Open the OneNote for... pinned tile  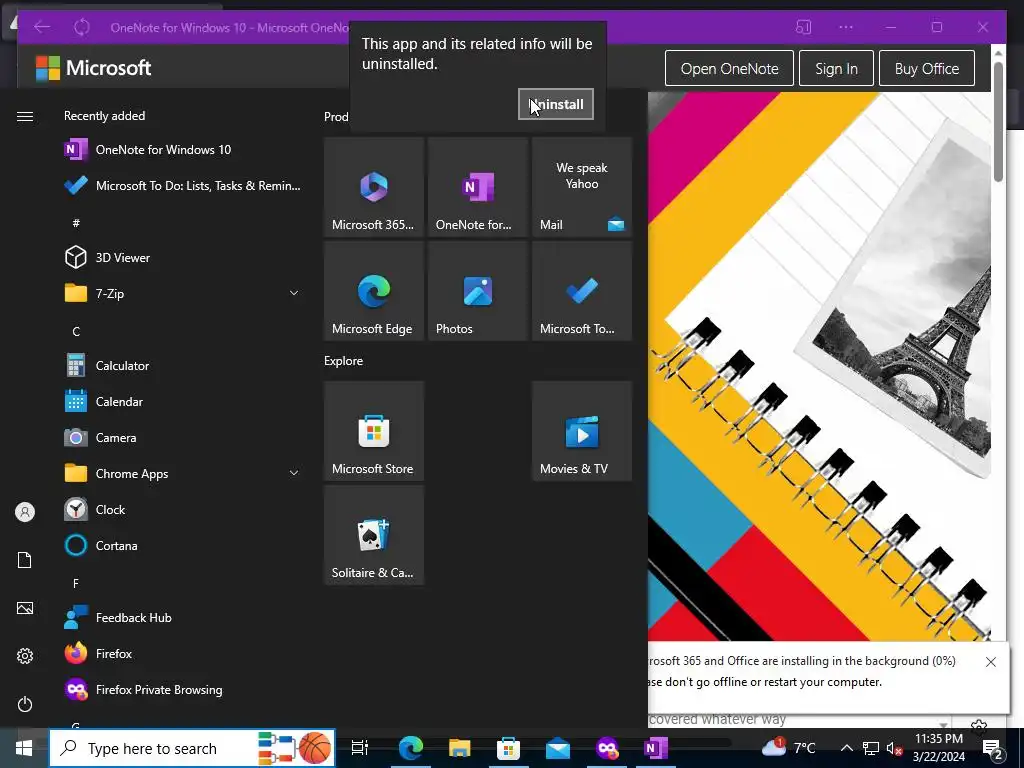click(x=478, y=187)
